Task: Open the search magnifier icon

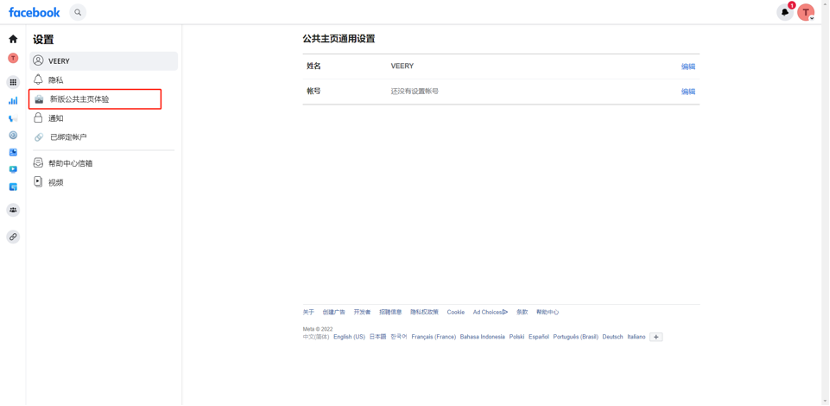Action: 78,12
